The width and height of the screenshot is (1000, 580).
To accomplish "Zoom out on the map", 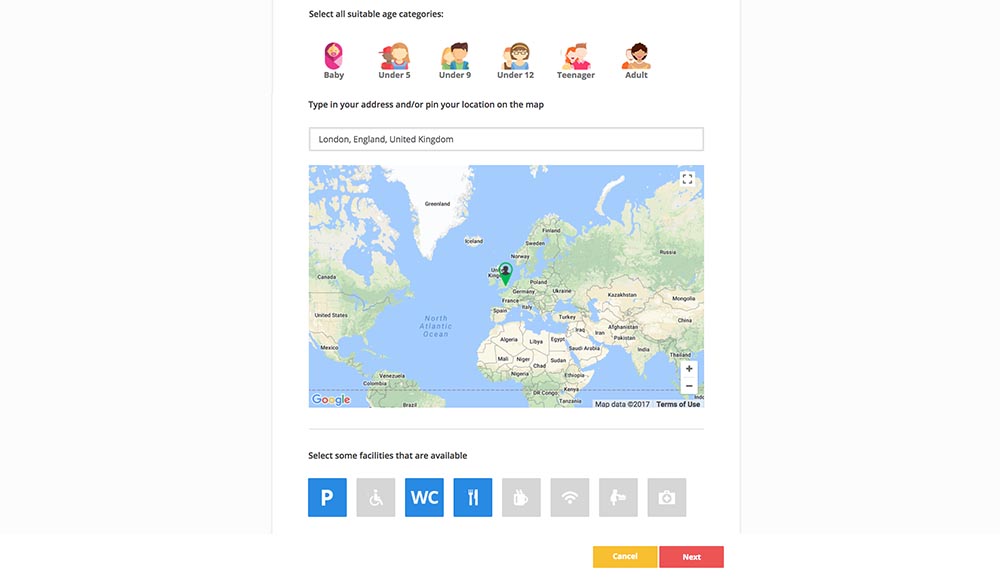I will click(x=689, y=386).
